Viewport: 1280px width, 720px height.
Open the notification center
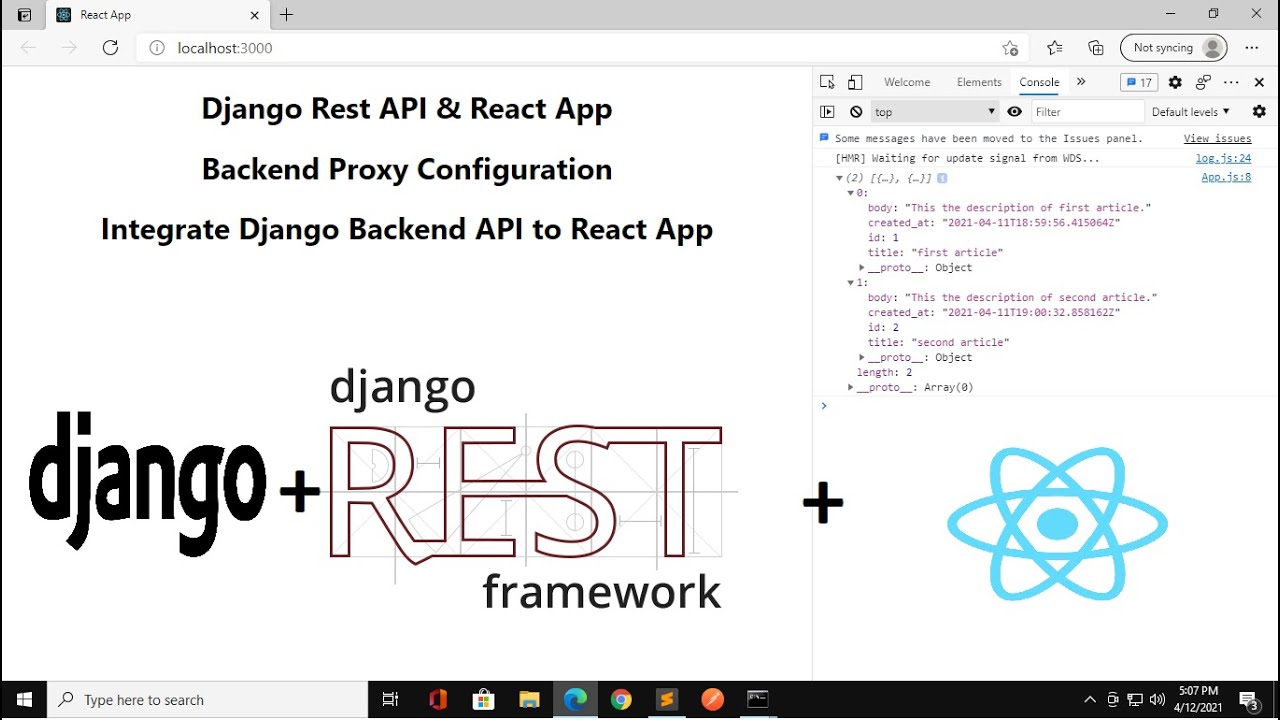click(x=1248, y=700)
